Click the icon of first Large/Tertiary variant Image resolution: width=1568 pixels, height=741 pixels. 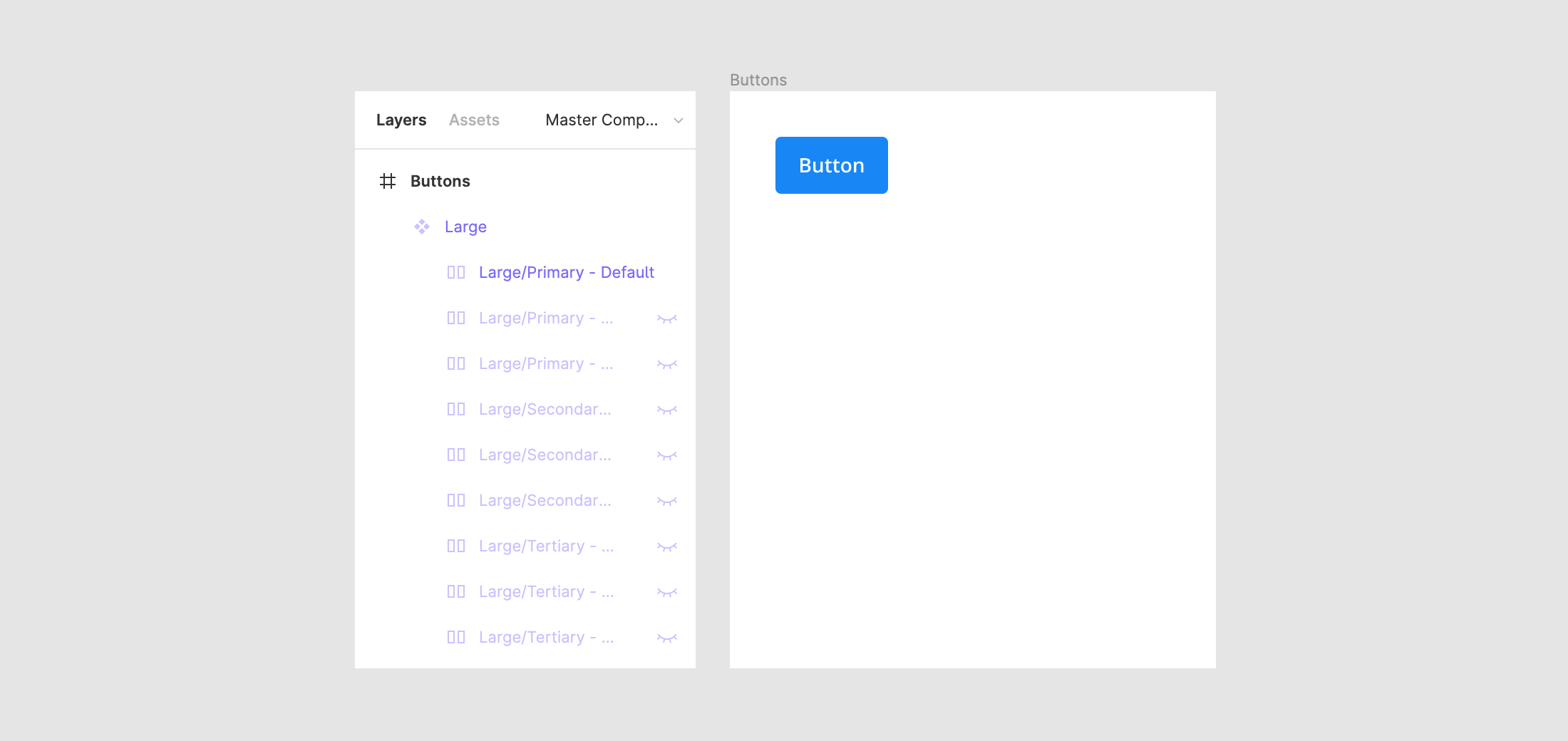[456, 546]
